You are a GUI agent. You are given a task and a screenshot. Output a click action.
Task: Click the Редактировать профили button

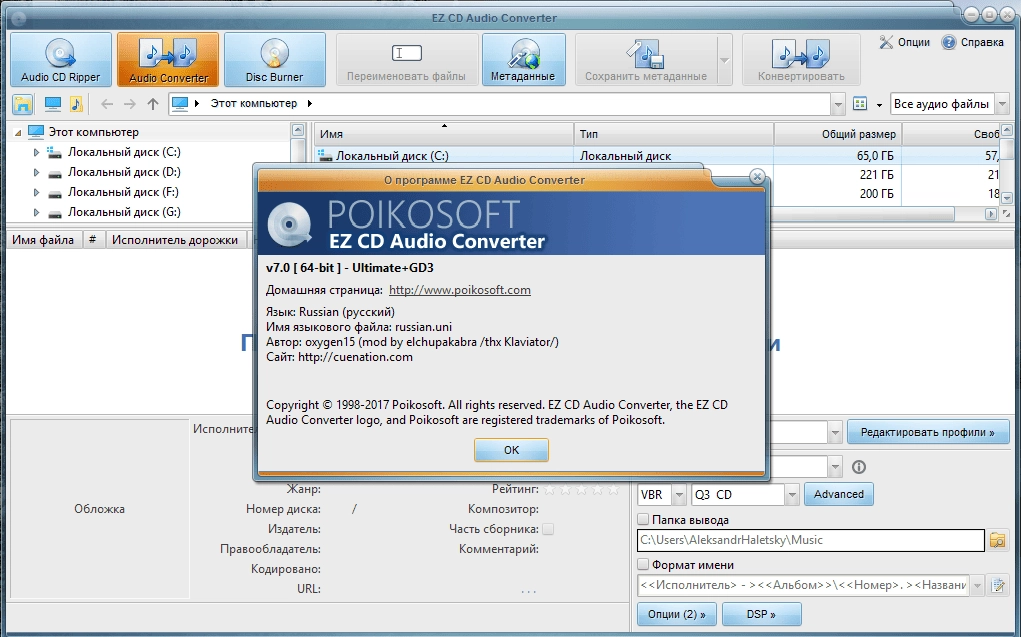point(928,432)
